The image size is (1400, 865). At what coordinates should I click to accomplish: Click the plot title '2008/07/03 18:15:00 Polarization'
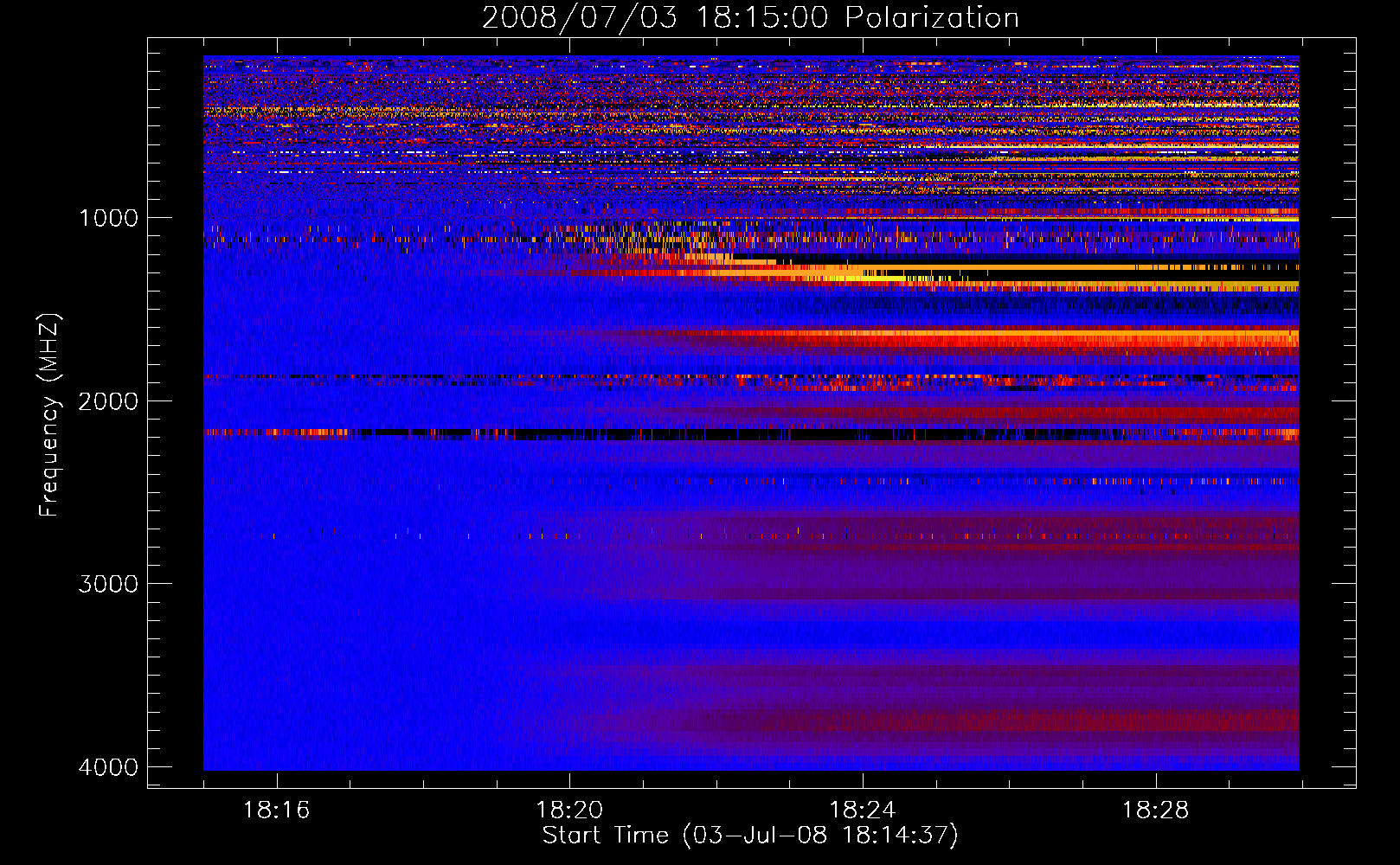click(x=750, y=18)
